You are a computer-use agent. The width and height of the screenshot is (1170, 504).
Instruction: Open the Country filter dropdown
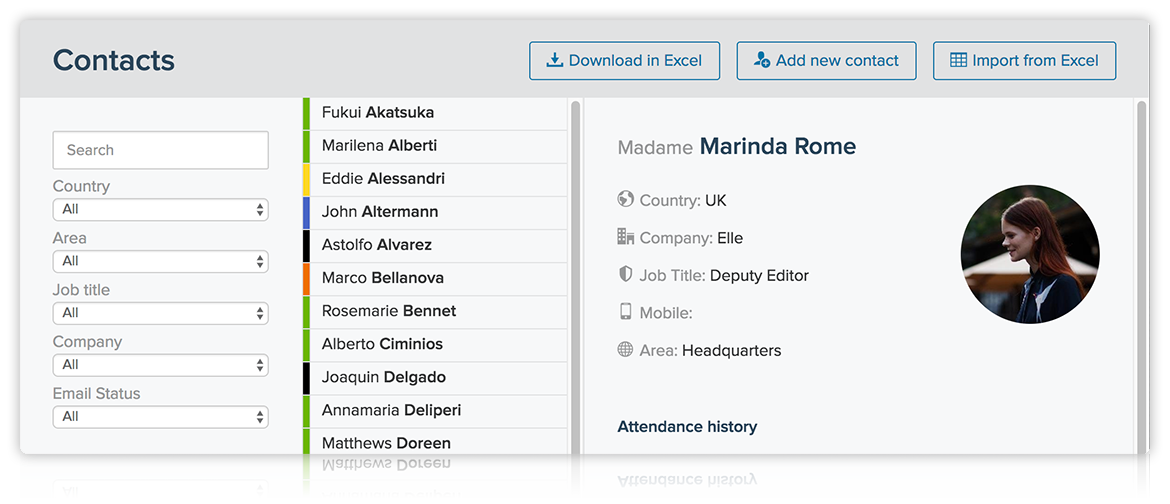[160, 210]
